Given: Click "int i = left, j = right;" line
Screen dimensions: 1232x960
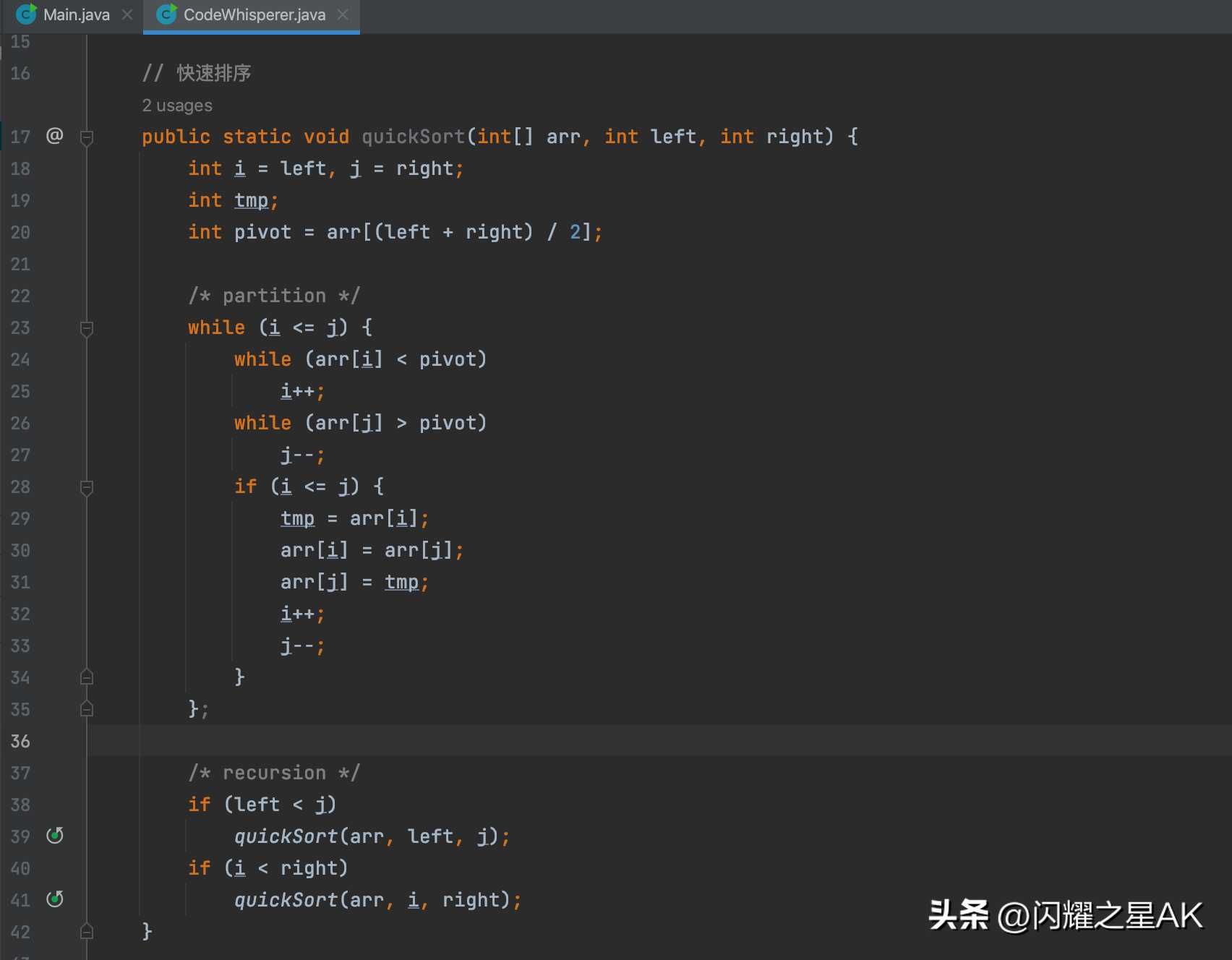Looking at the screenshot, I should 325,168.
